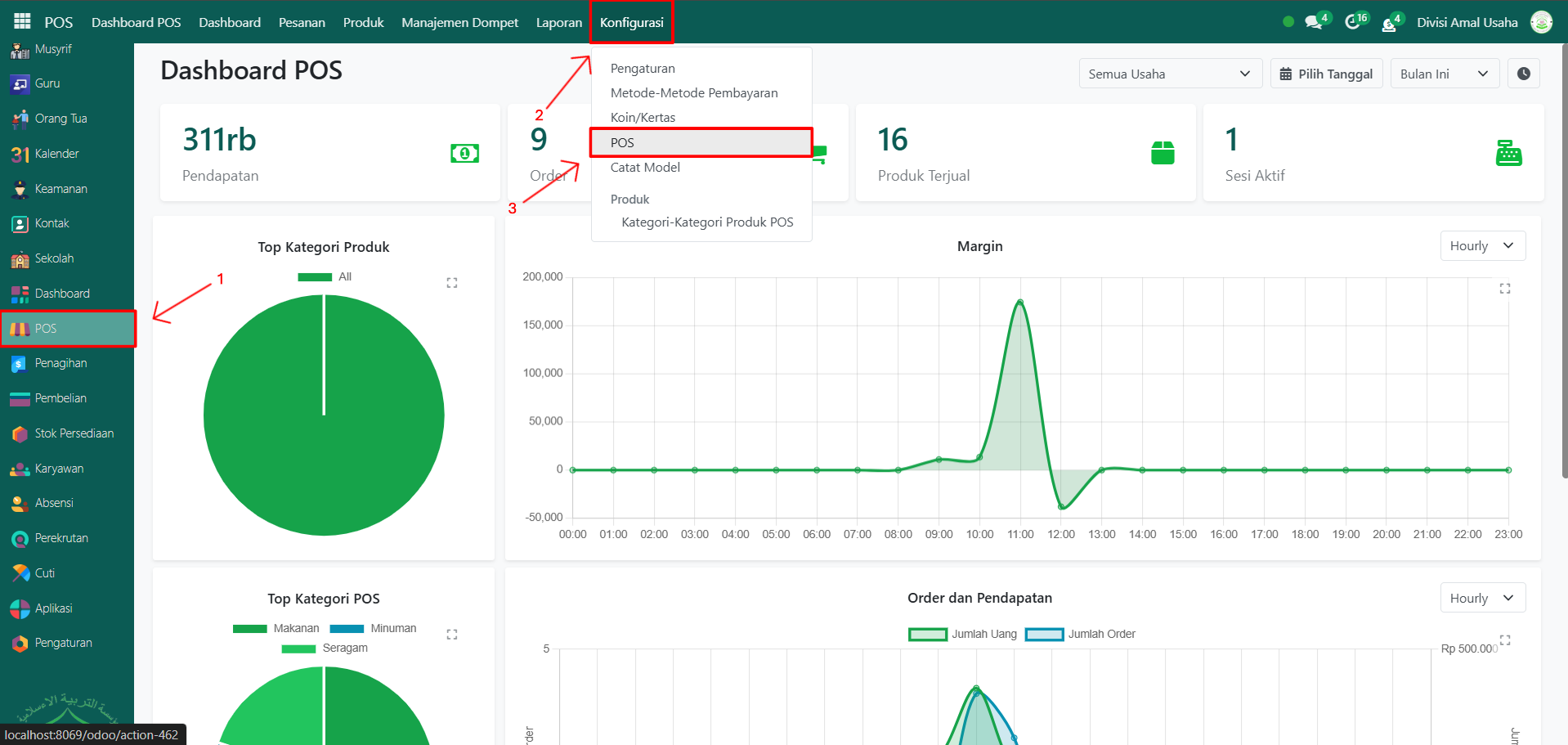
Task: Open Stok Persediaan app in sidebar
Action: click(x=74, y=433)
